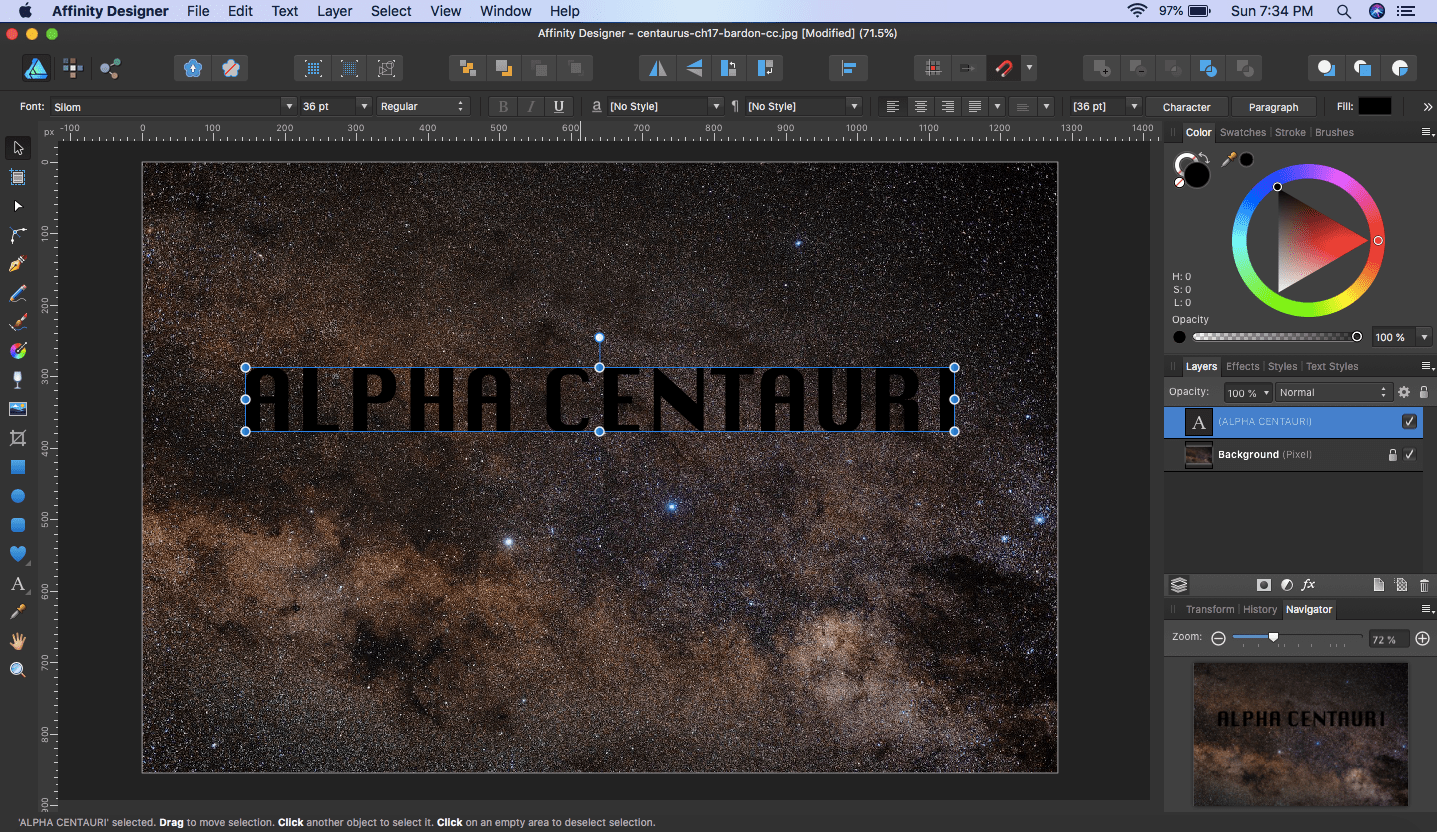
Task: Toggle Background layer visibility checkbox
Action: (1409, 455)
